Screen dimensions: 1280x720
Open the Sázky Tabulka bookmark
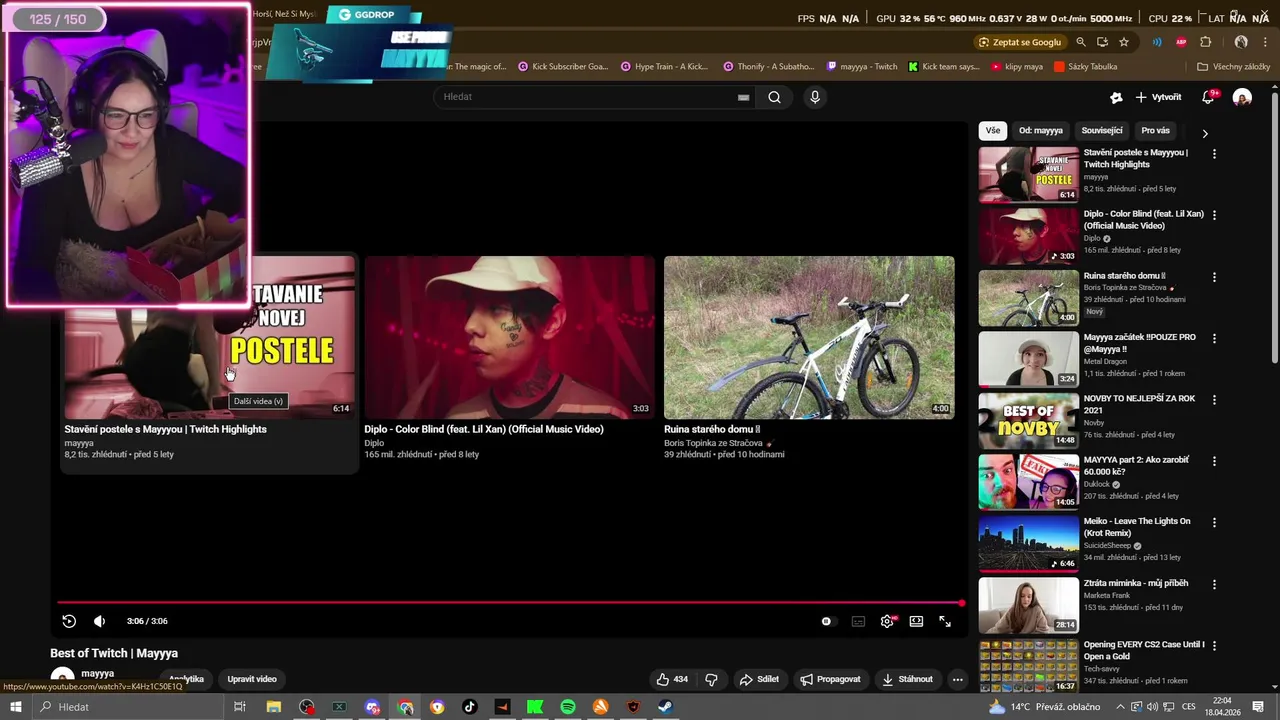tap(1084, 67)
